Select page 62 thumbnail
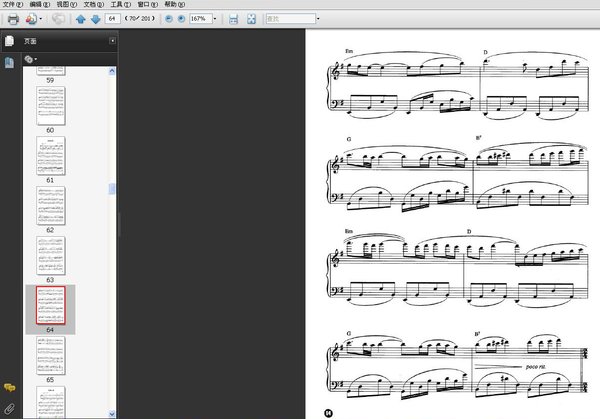This screenshot has width=600, height=419. click(51, 206)
